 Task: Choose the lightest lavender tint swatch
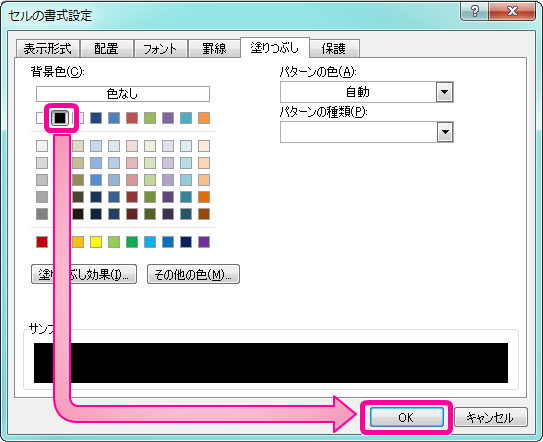168,146
